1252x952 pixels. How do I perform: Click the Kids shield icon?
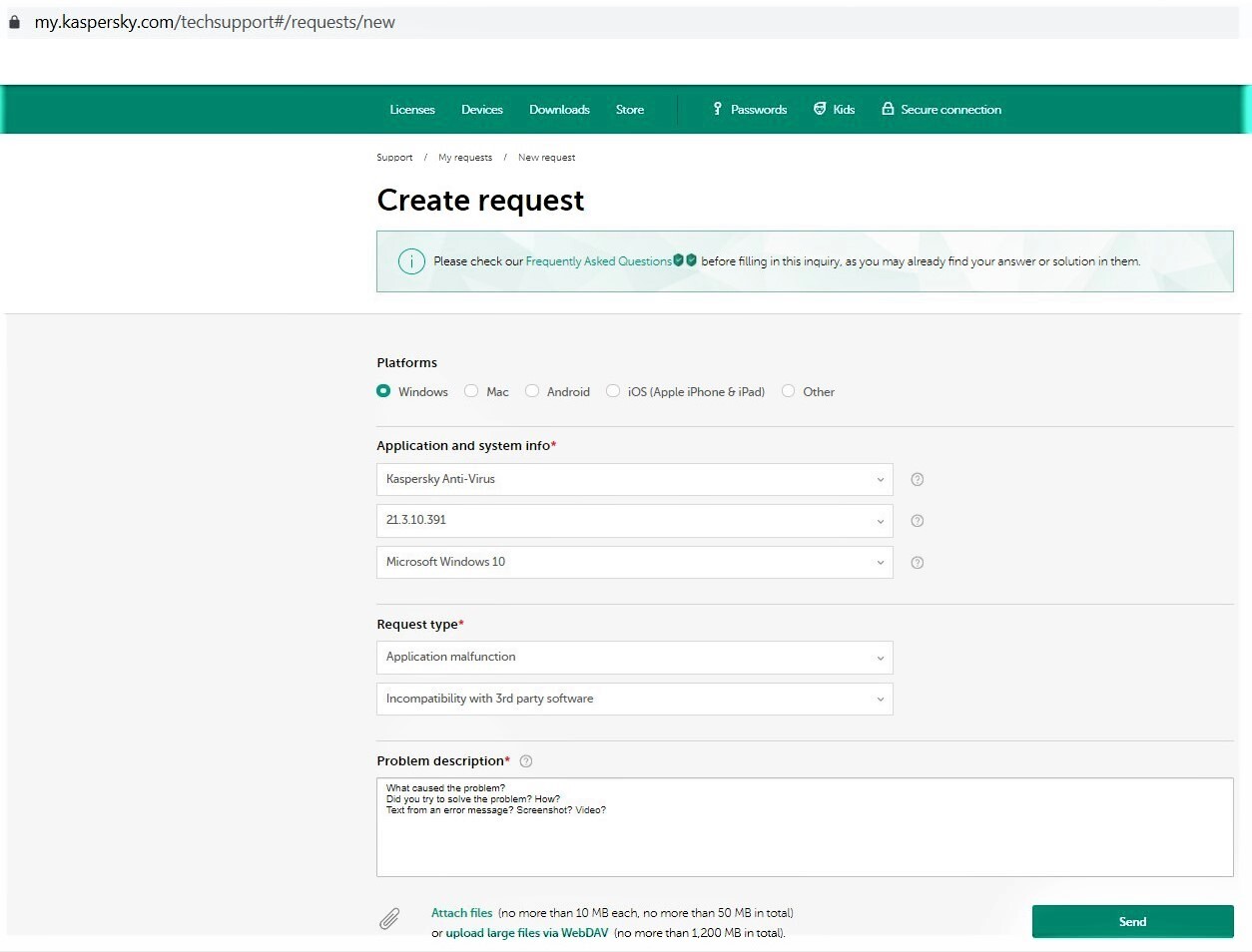820,109
